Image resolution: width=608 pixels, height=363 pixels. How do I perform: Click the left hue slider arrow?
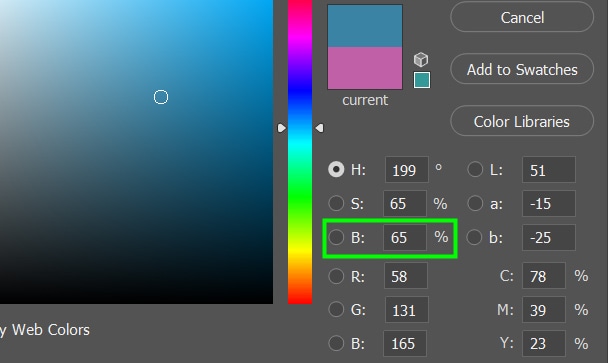pyautogui.click(x=282, y=128)
